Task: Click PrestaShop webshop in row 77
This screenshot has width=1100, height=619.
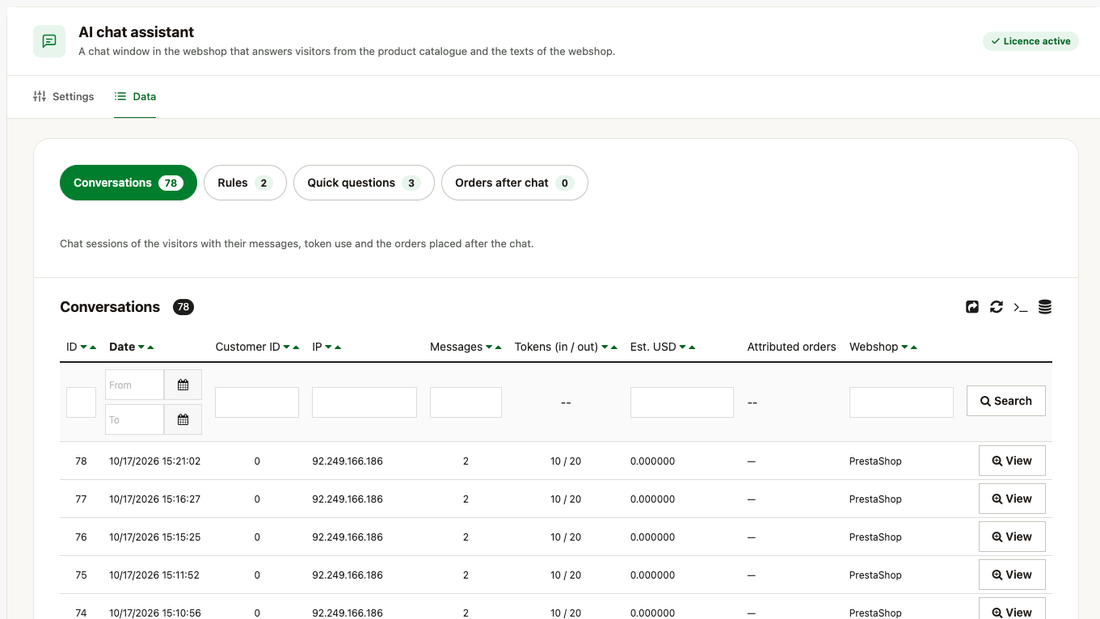Action: tap(875, 499)
